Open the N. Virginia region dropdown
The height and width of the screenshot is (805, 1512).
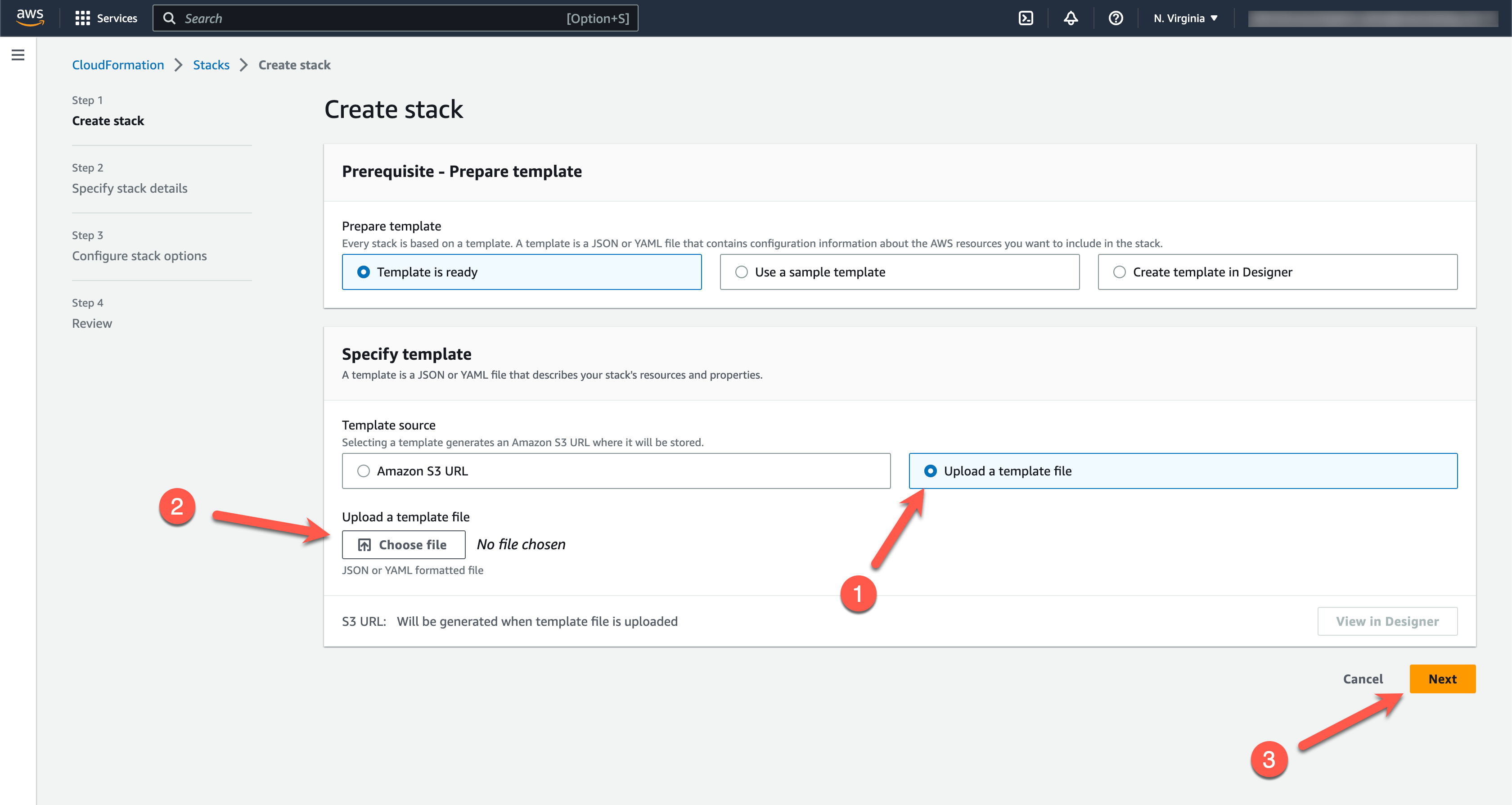coord(1186,18)
